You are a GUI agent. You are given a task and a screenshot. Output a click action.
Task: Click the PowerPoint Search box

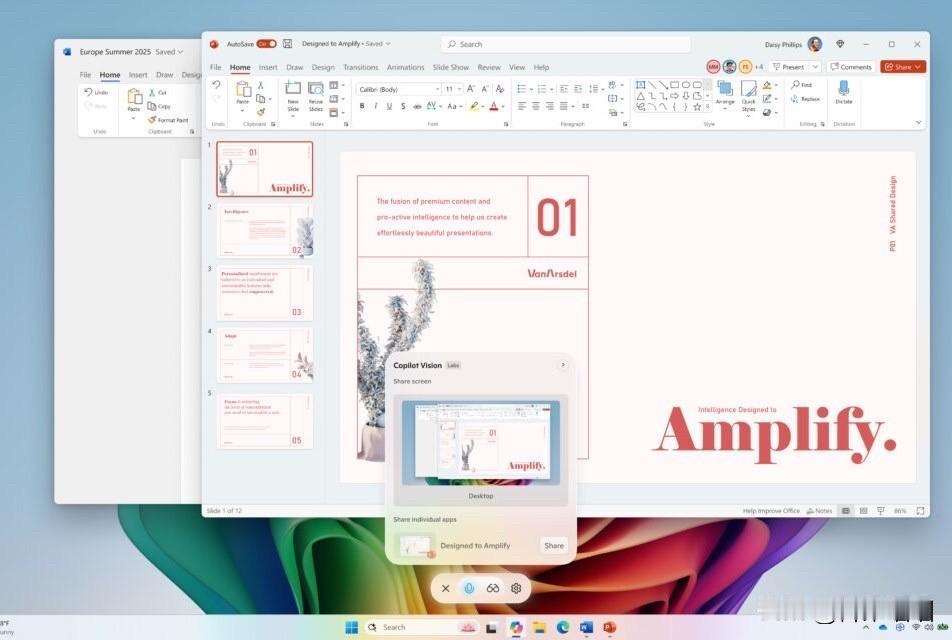pos(566,44)
